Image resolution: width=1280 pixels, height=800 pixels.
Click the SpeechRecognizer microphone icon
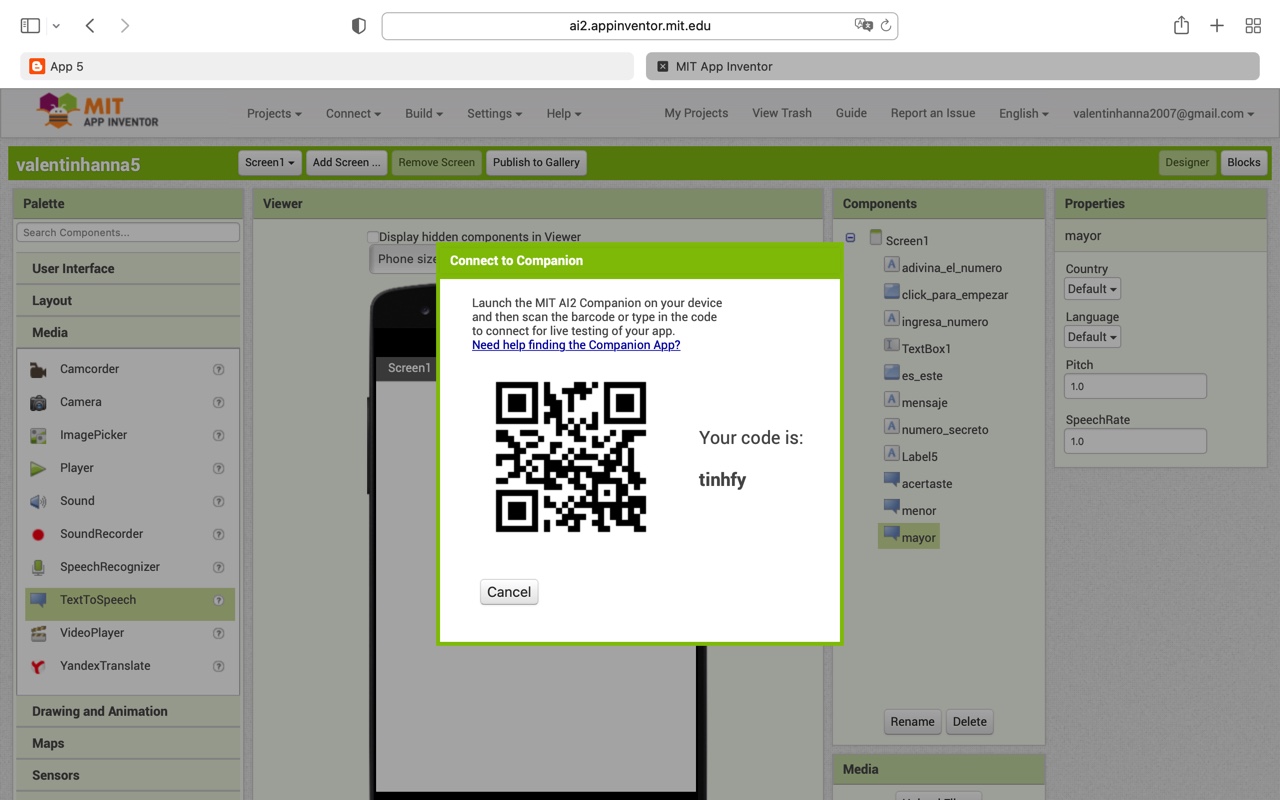tap(38, 568)
